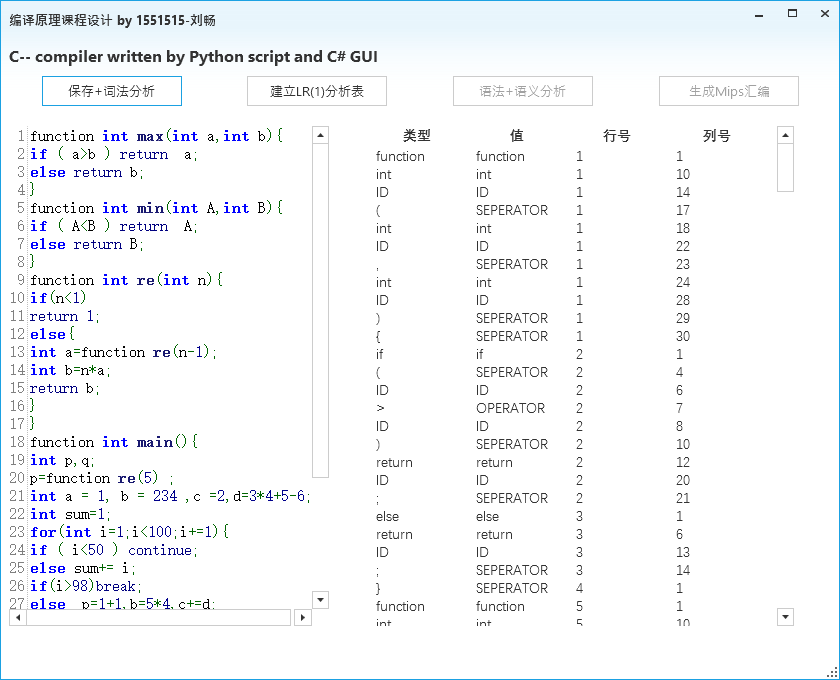This screenshot has height=680, width=840.
Task: Close the compiler window
Action: [x=824, y=14]
